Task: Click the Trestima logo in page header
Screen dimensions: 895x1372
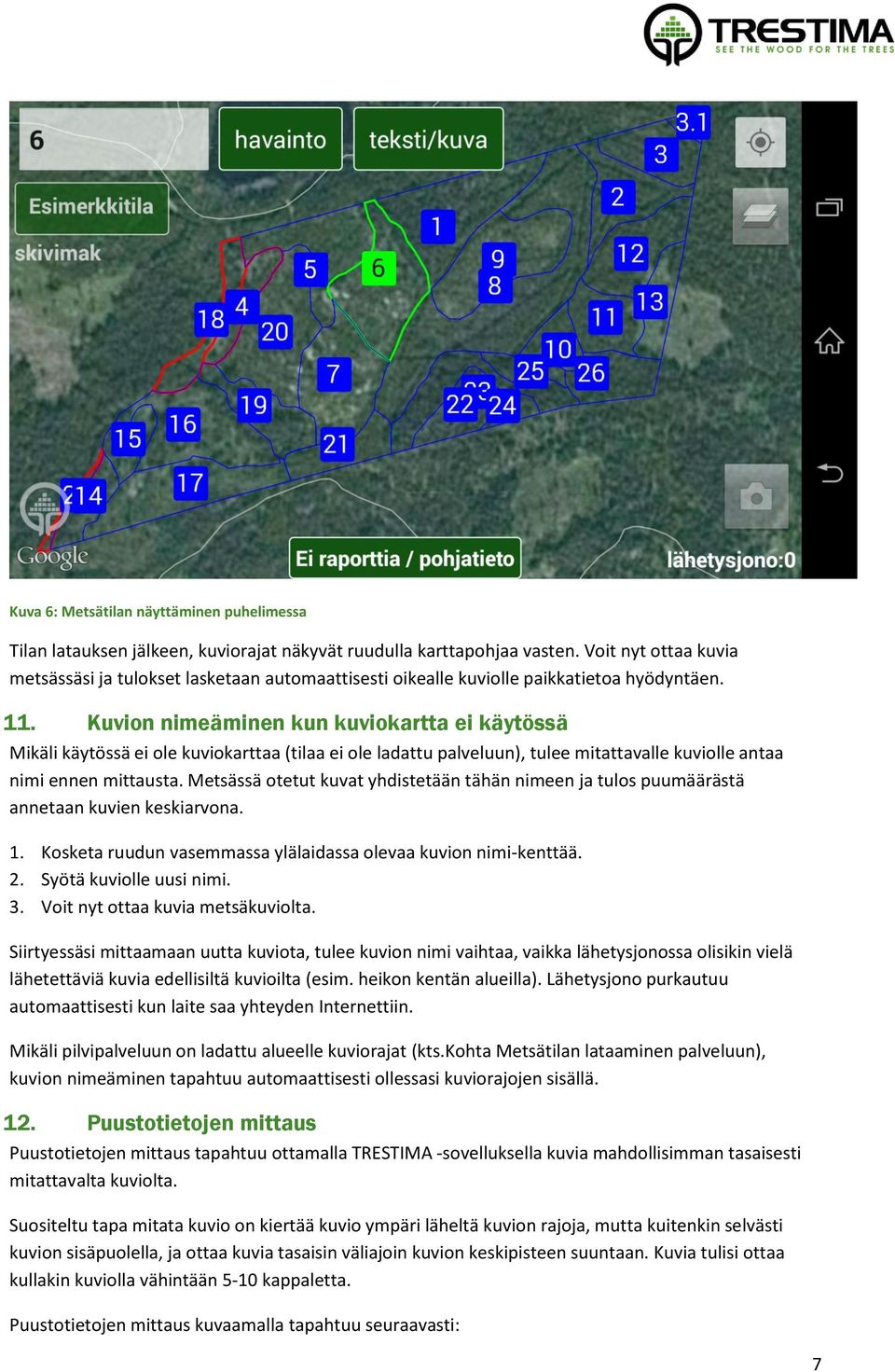Action: (x=768, y=35)
